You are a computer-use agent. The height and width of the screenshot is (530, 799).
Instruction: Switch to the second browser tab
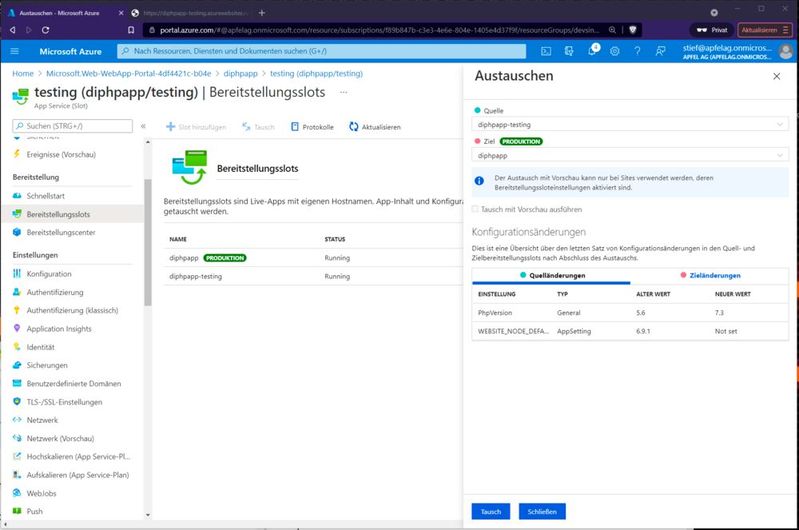point(192,13)
